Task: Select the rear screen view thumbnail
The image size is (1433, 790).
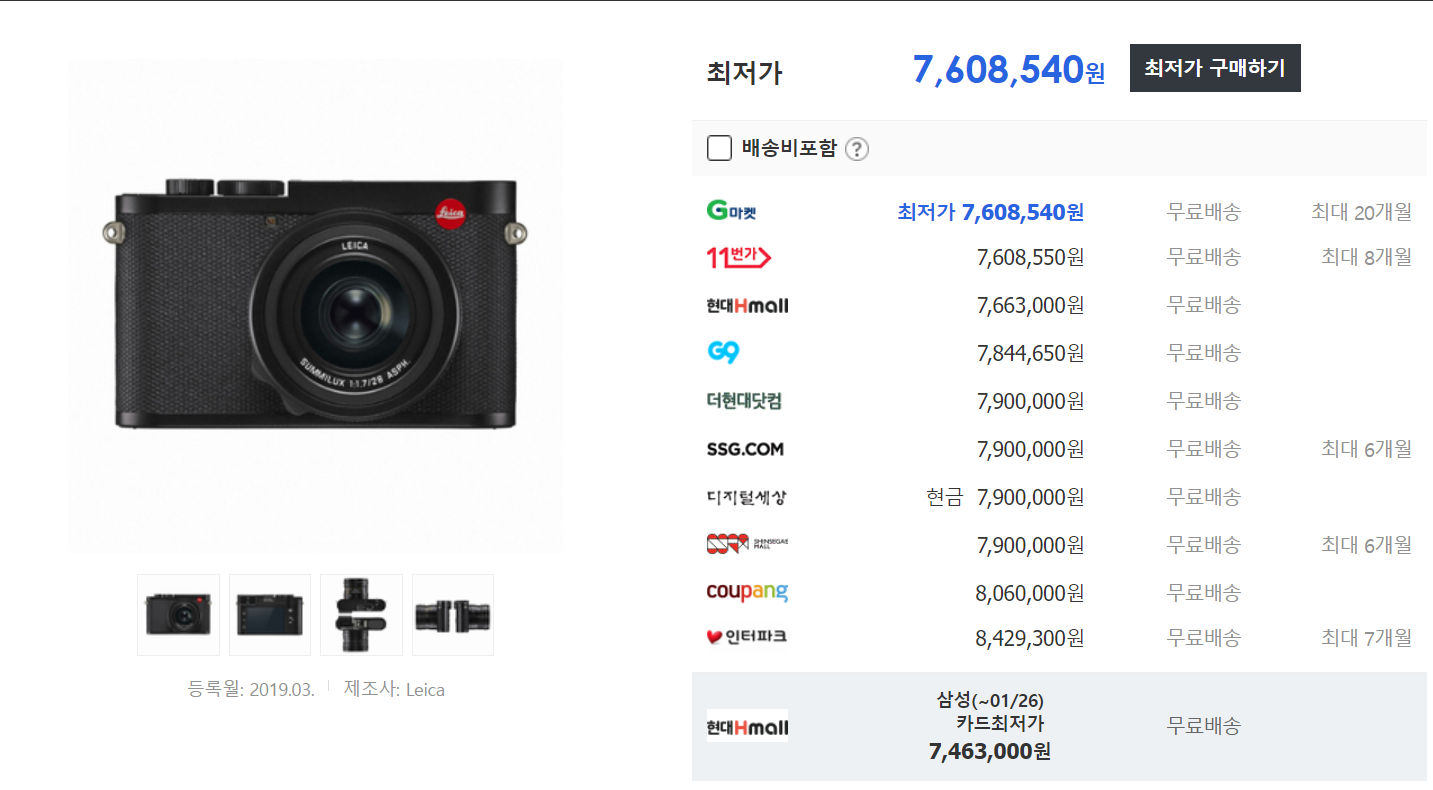Action: click(x=270, y=615)
